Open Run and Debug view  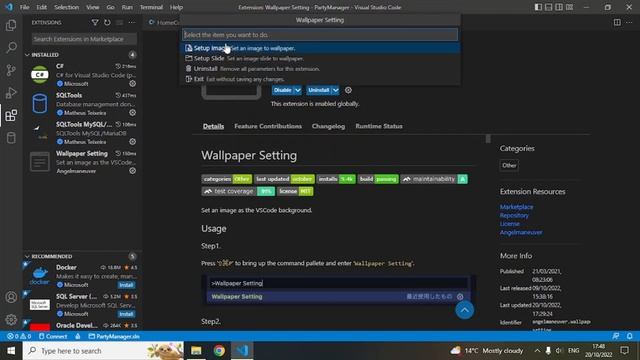11,93
